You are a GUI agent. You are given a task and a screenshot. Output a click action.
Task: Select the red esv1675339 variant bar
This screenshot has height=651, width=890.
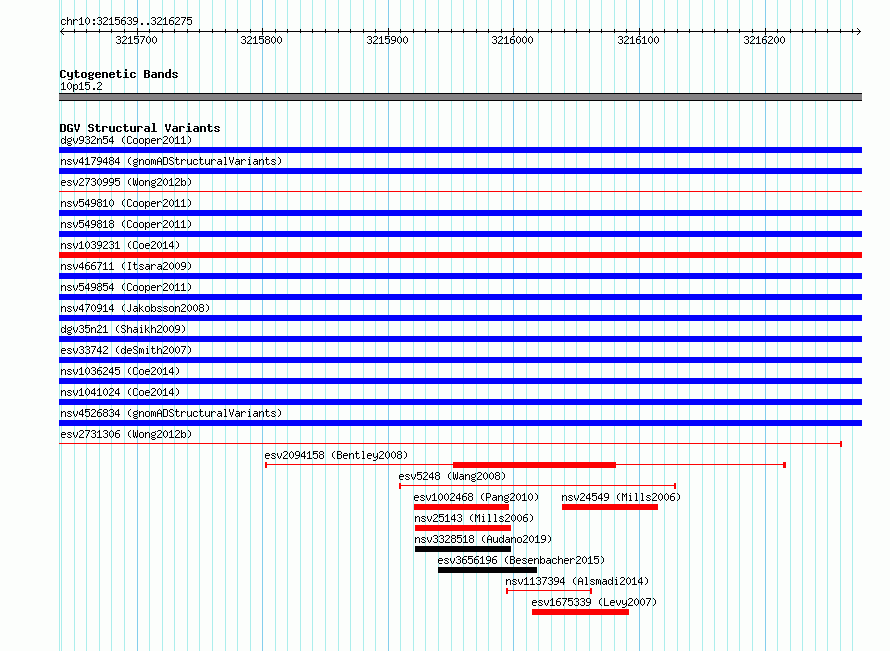pos(580,612)
